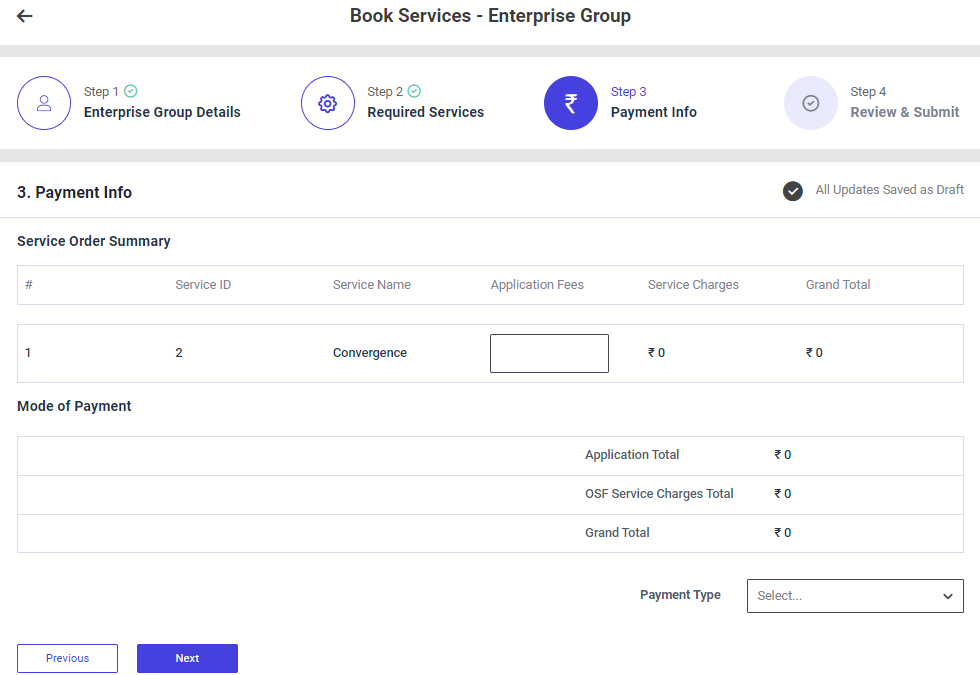The width and height of the screenshot is (980, 675).
Task: Click the Step 1 user profile icon
Action: (x=44, y=103)
